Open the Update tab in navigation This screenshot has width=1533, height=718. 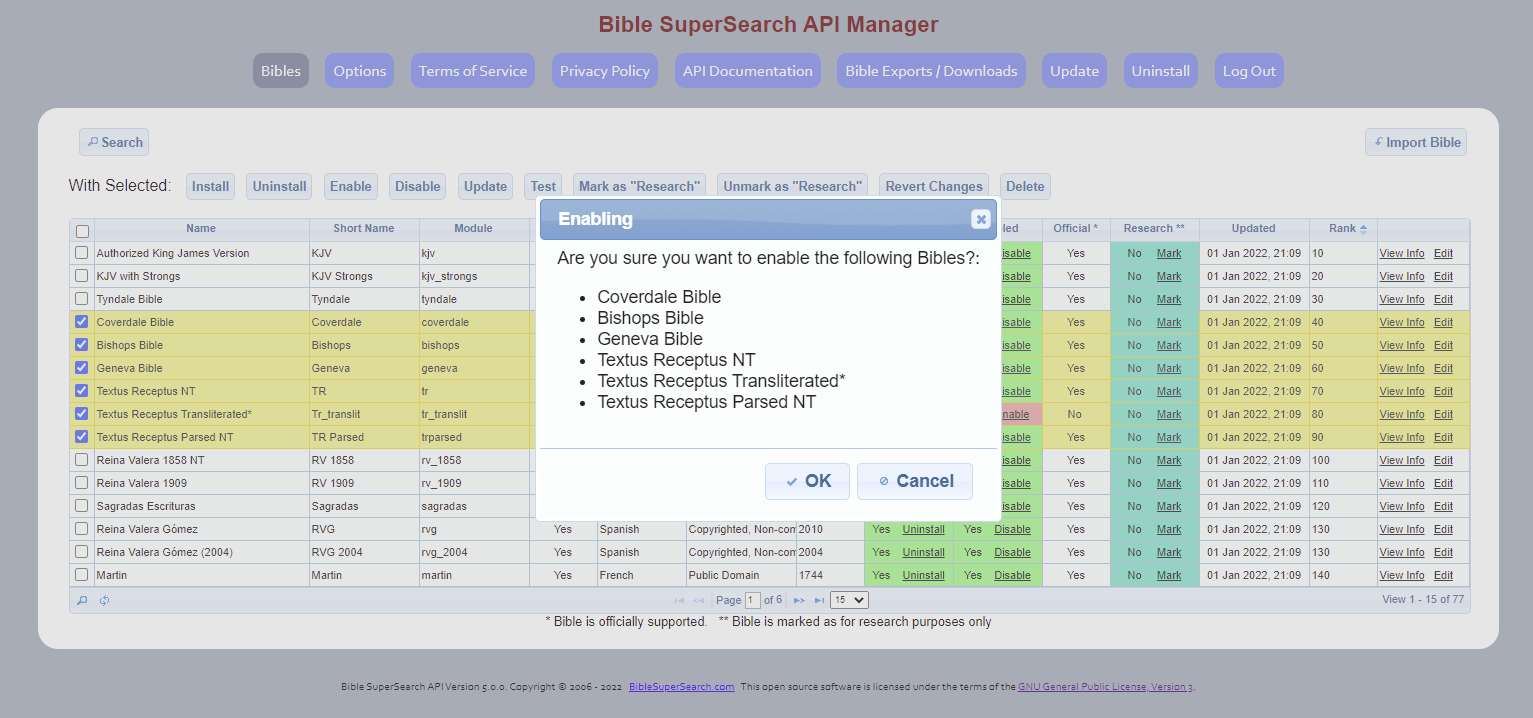pyautogui.click(x=1075, y=71)
